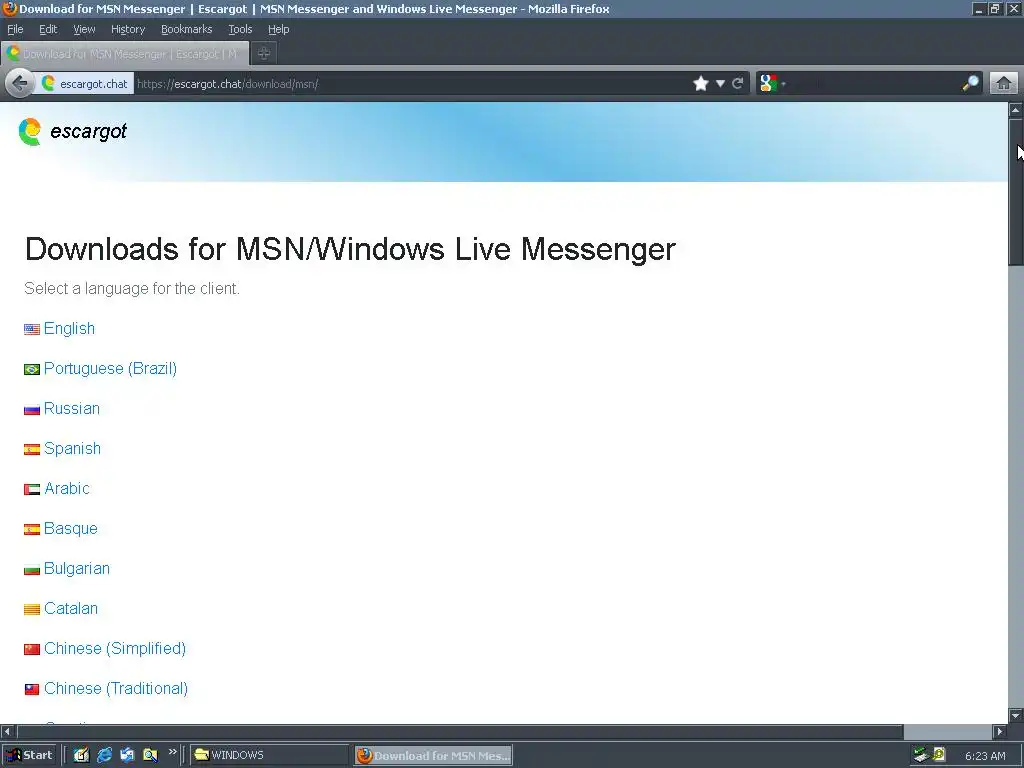This screenshot has width=1024, height=768.
Task: Open the Edit menu
Action: (48, 29)
